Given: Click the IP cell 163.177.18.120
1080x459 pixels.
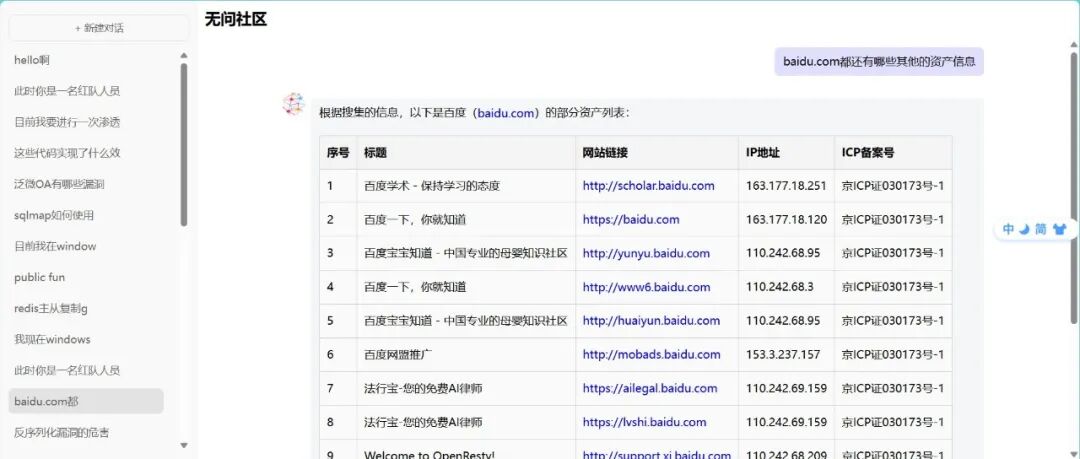Looking at the screenshot, I should point(786,219).
